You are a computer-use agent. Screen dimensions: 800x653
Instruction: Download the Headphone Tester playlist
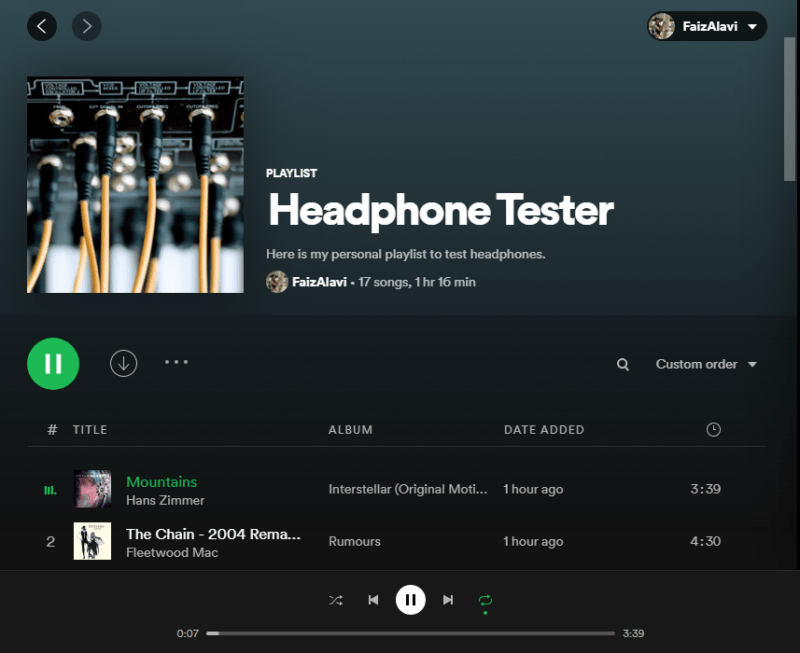pyautogui.click(x=123, y=364)
